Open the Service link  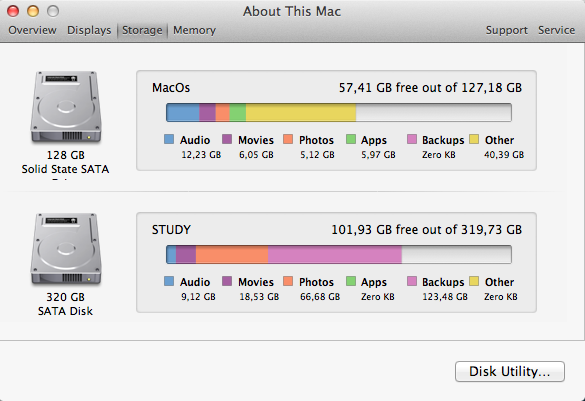[x=556, y=30]
